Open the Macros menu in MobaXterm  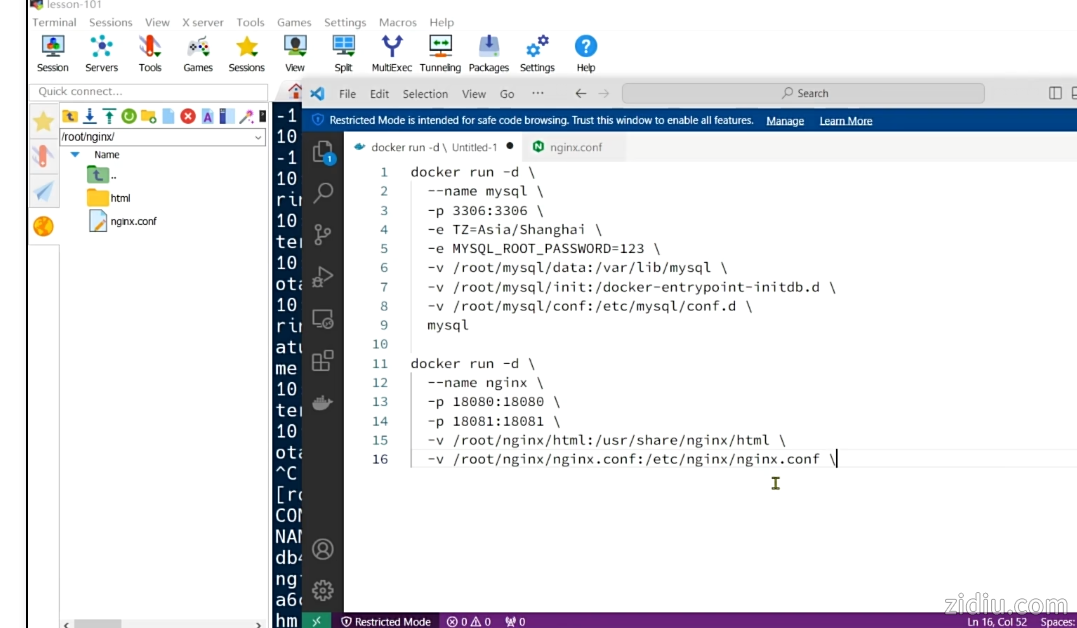click(x=398, y=22)
